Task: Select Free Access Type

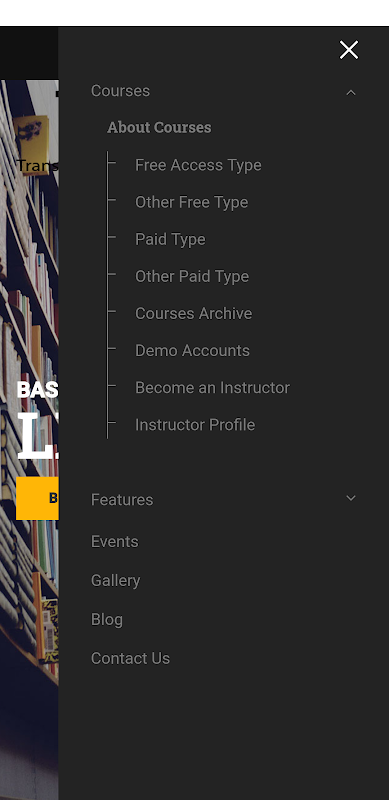Action: (198, 165)
